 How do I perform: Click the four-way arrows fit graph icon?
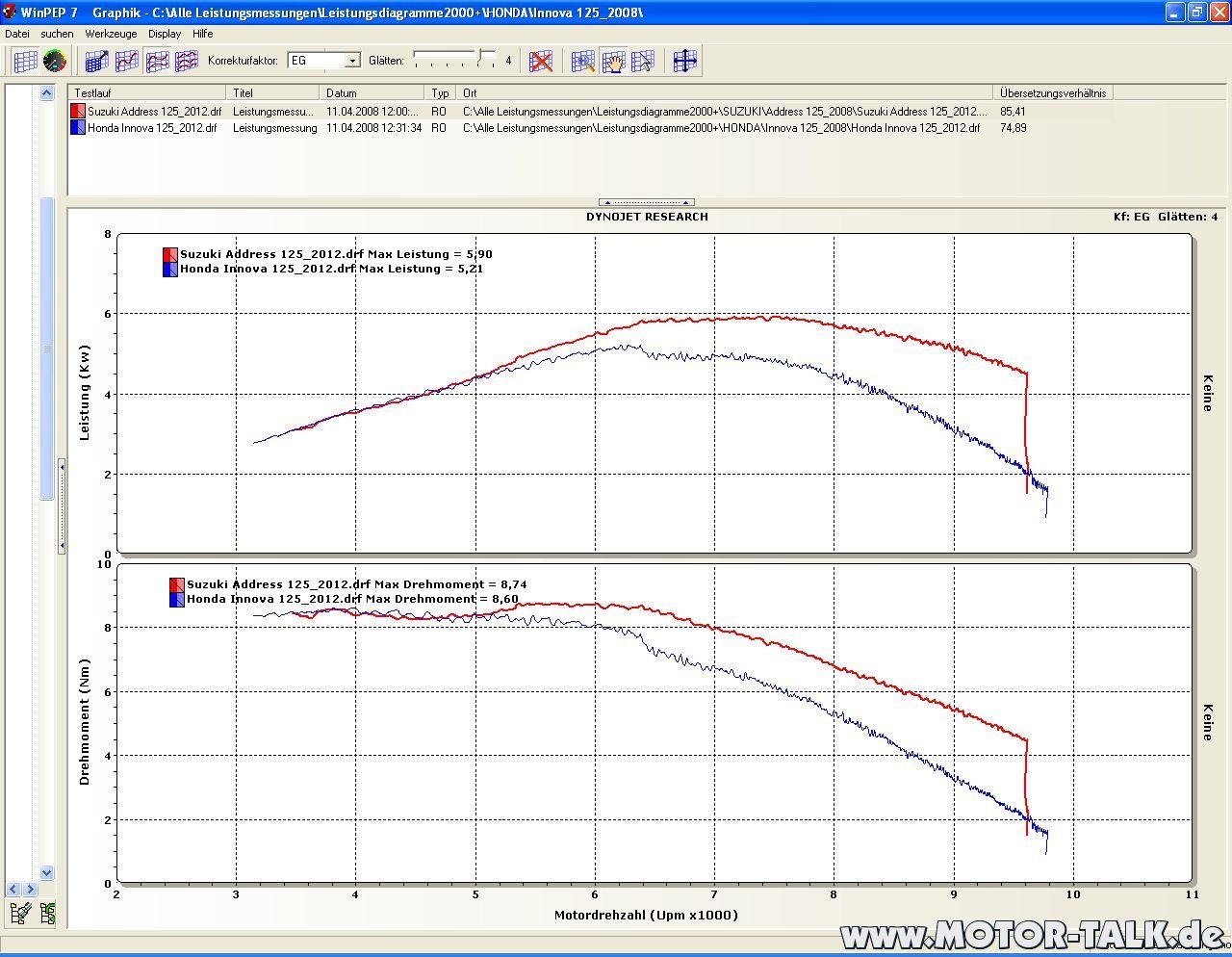click(684, 61)
